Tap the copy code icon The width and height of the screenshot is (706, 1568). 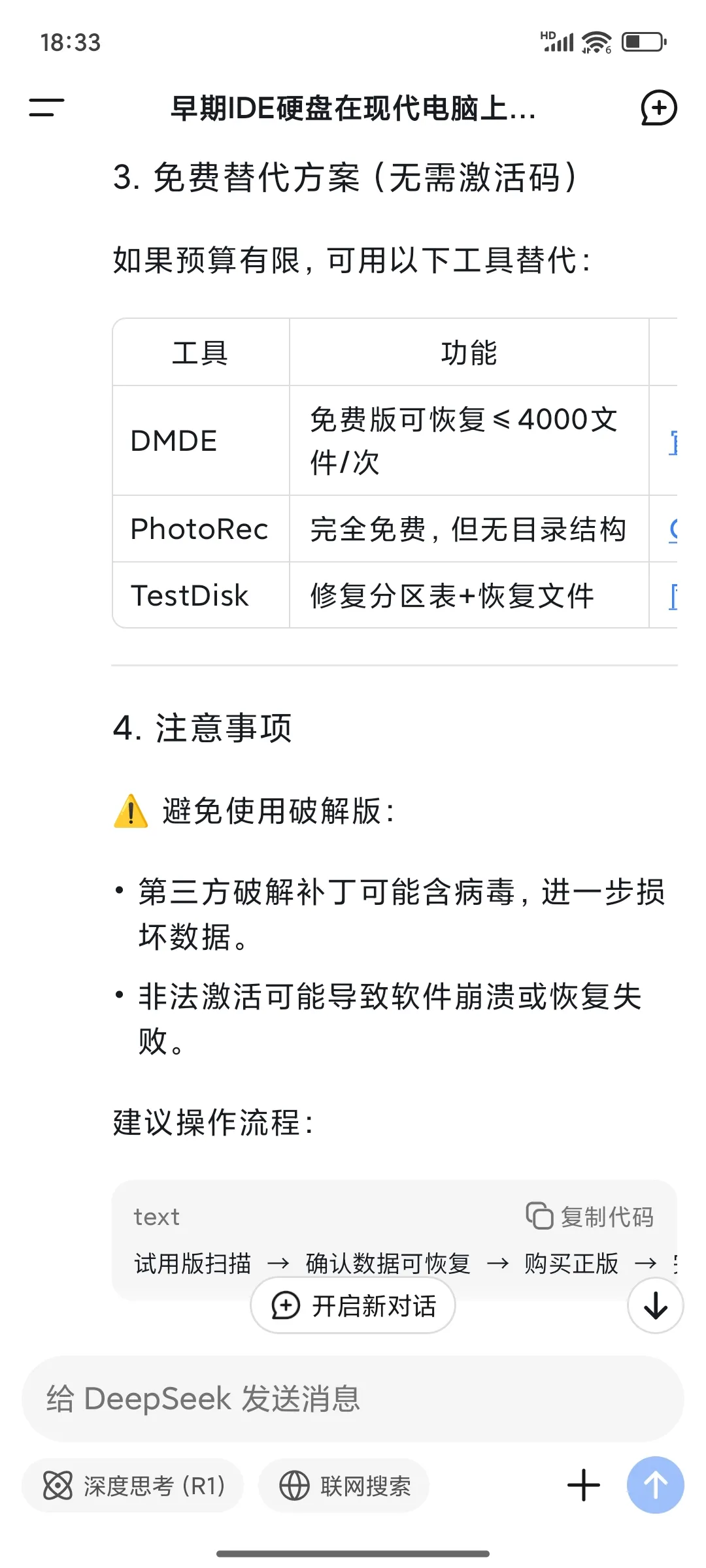click(539, 1216)
